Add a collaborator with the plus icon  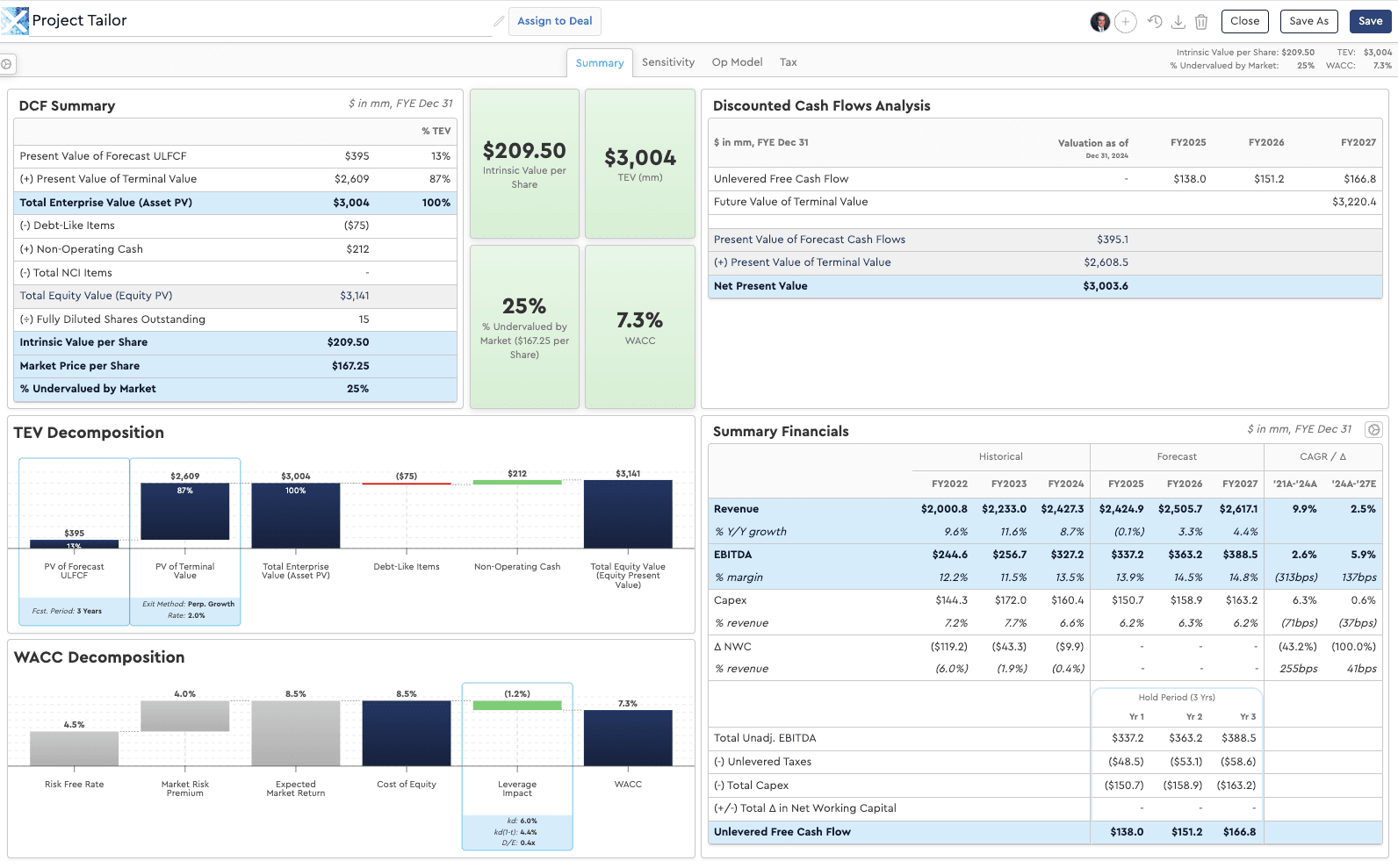pyautogui.click(x=1126, y=22)
